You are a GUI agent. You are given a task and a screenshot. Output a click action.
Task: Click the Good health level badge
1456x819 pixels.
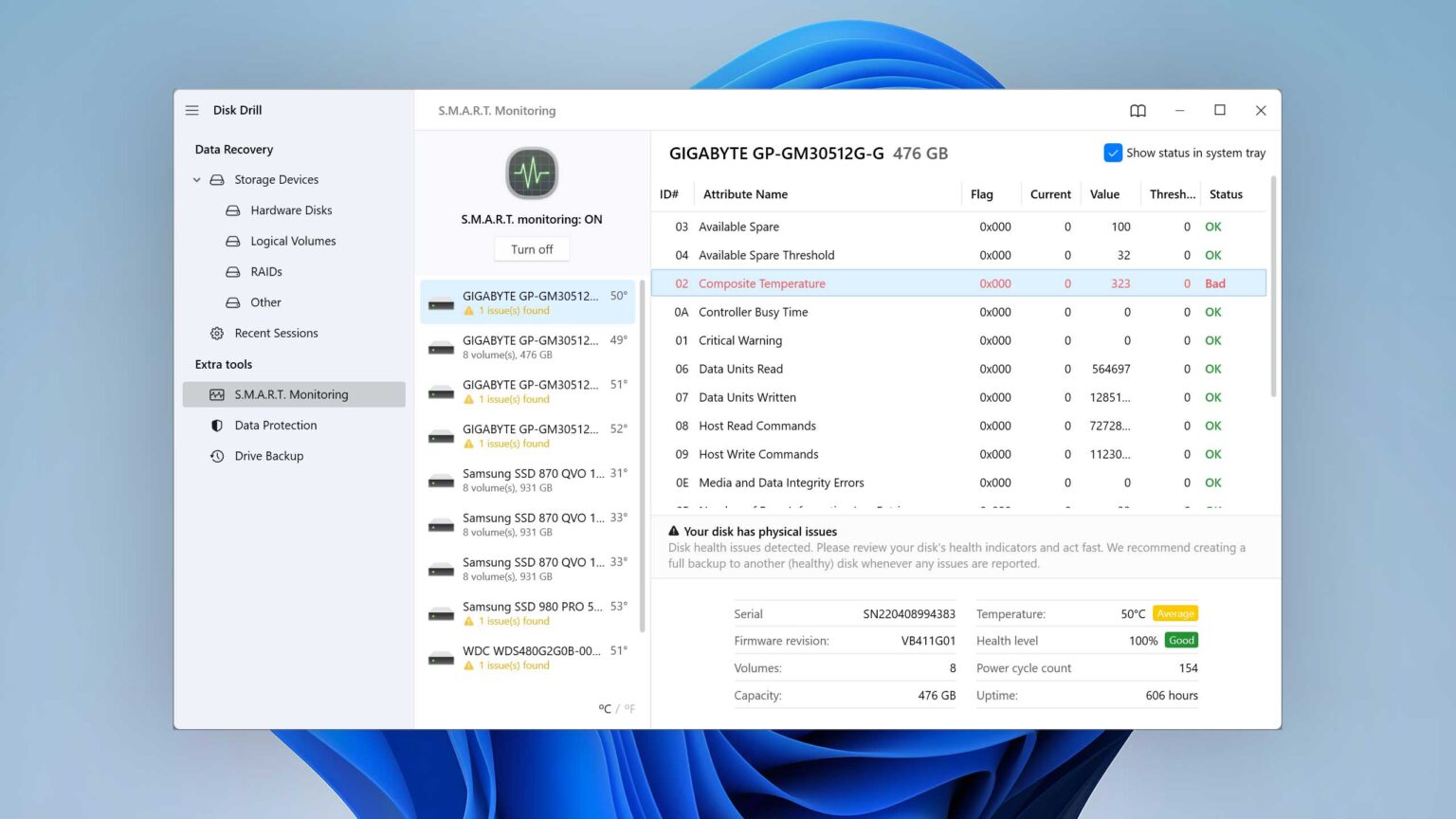[x=1180, y=640]
